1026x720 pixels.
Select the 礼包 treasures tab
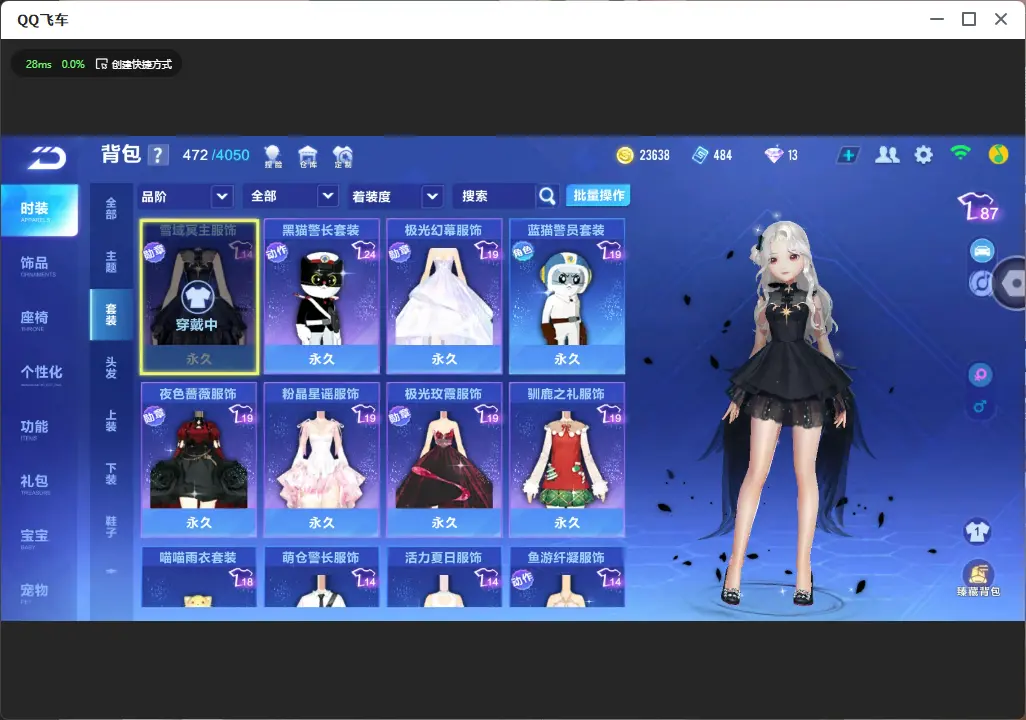[34, 483]
